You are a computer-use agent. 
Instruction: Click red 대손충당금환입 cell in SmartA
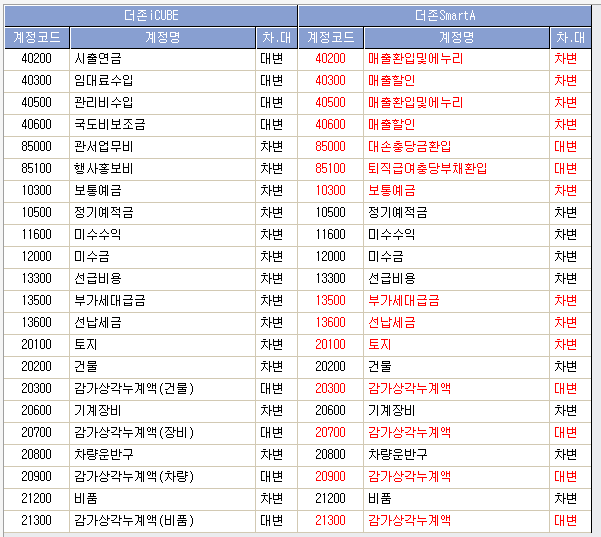coord(456,147)
